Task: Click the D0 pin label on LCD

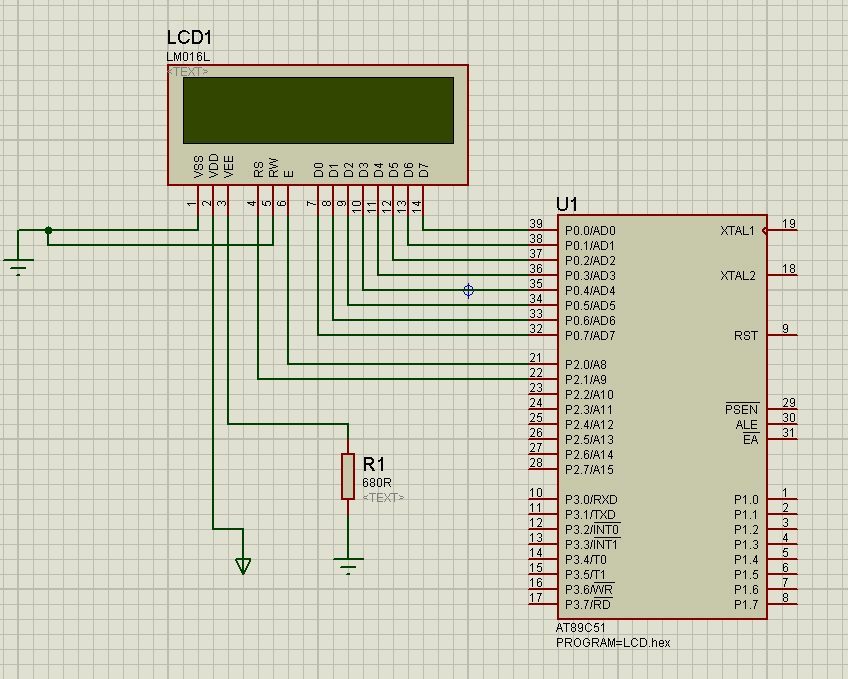Action: coord(318,170)
